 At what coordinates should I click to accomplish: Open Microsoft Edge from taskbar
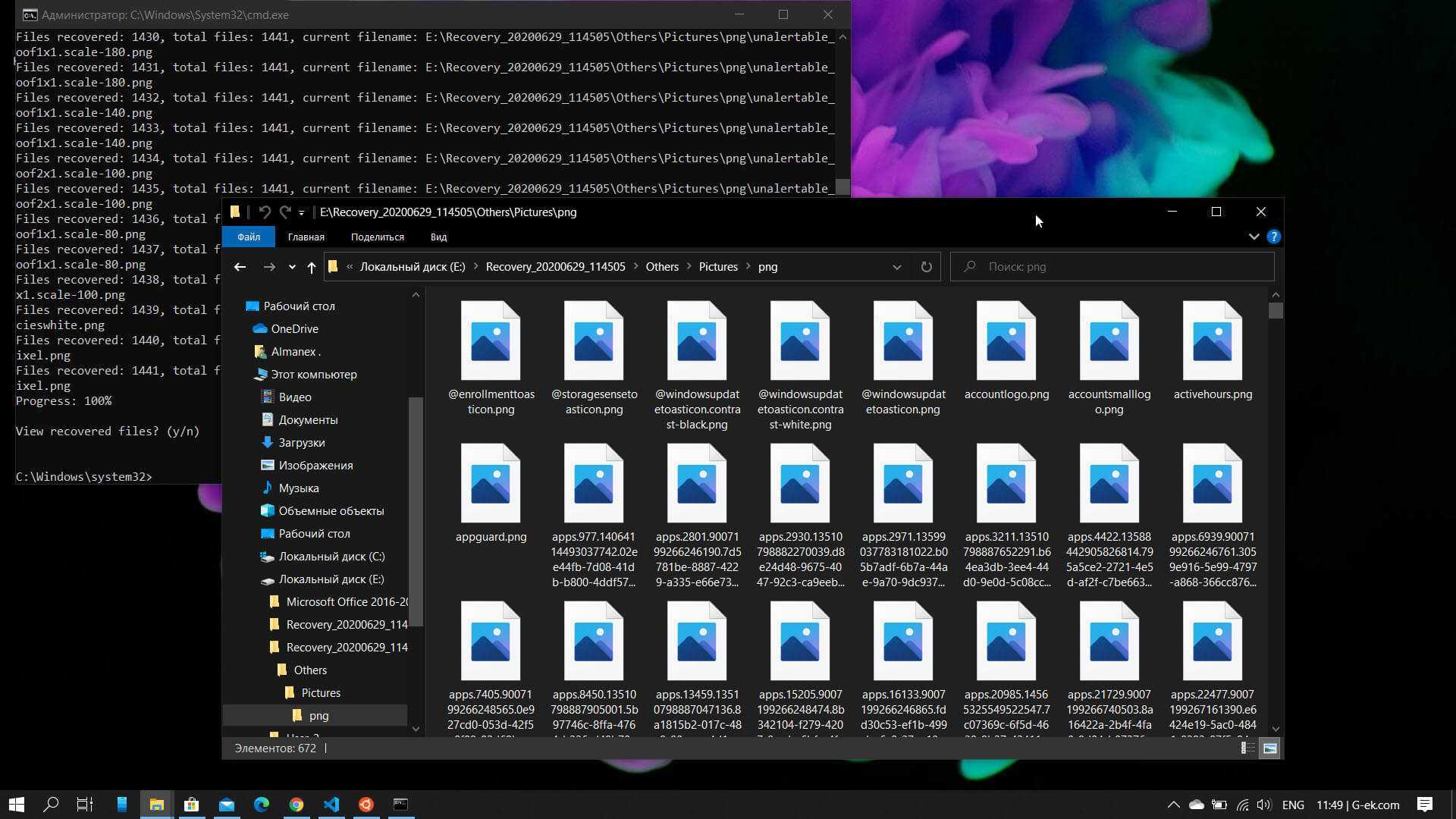(x=262, y=805)
